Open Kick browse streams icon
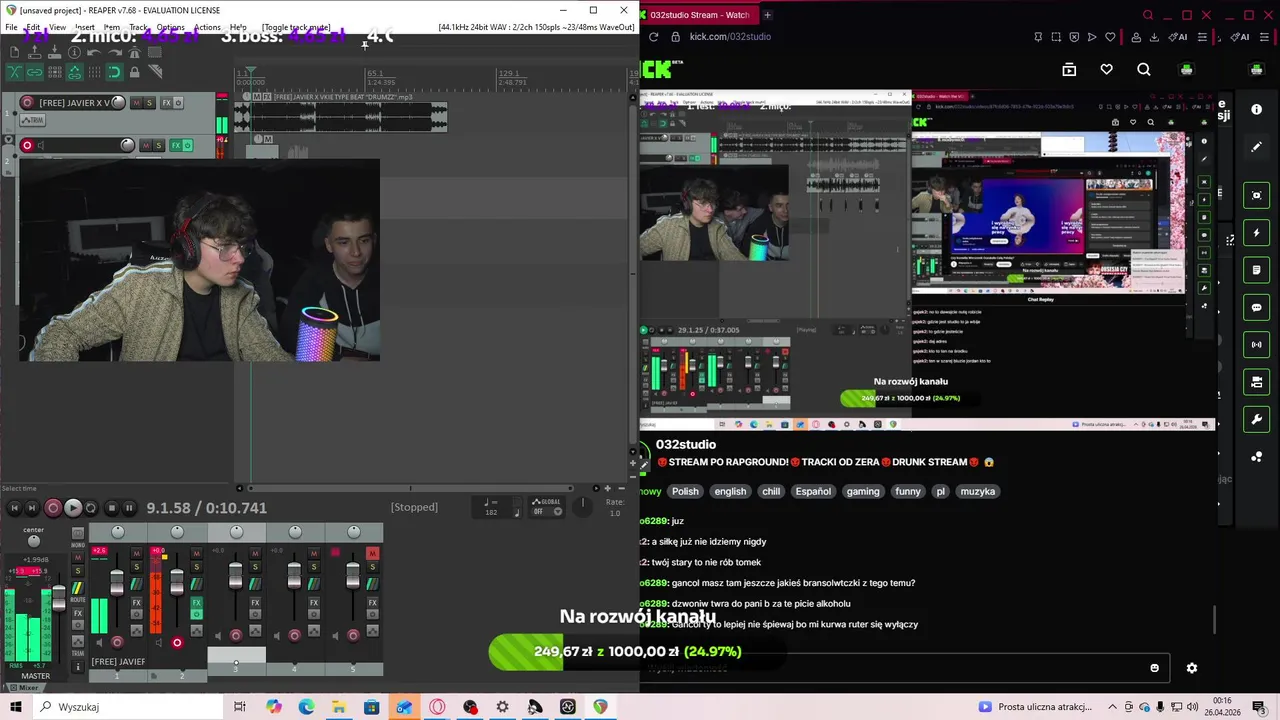Image resolution: width=1280 pixels, height=720 pixels. click(x=1069, y=69)
